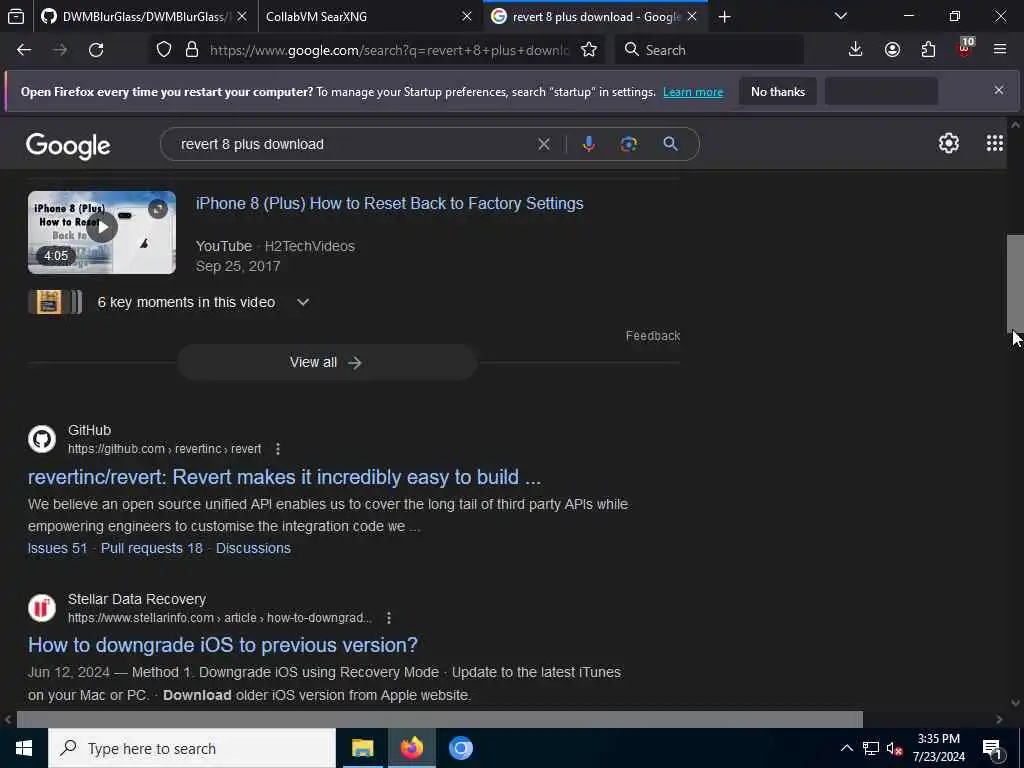
Task: Open How to downgrade iOS result
Action: [x=223, y=645]
